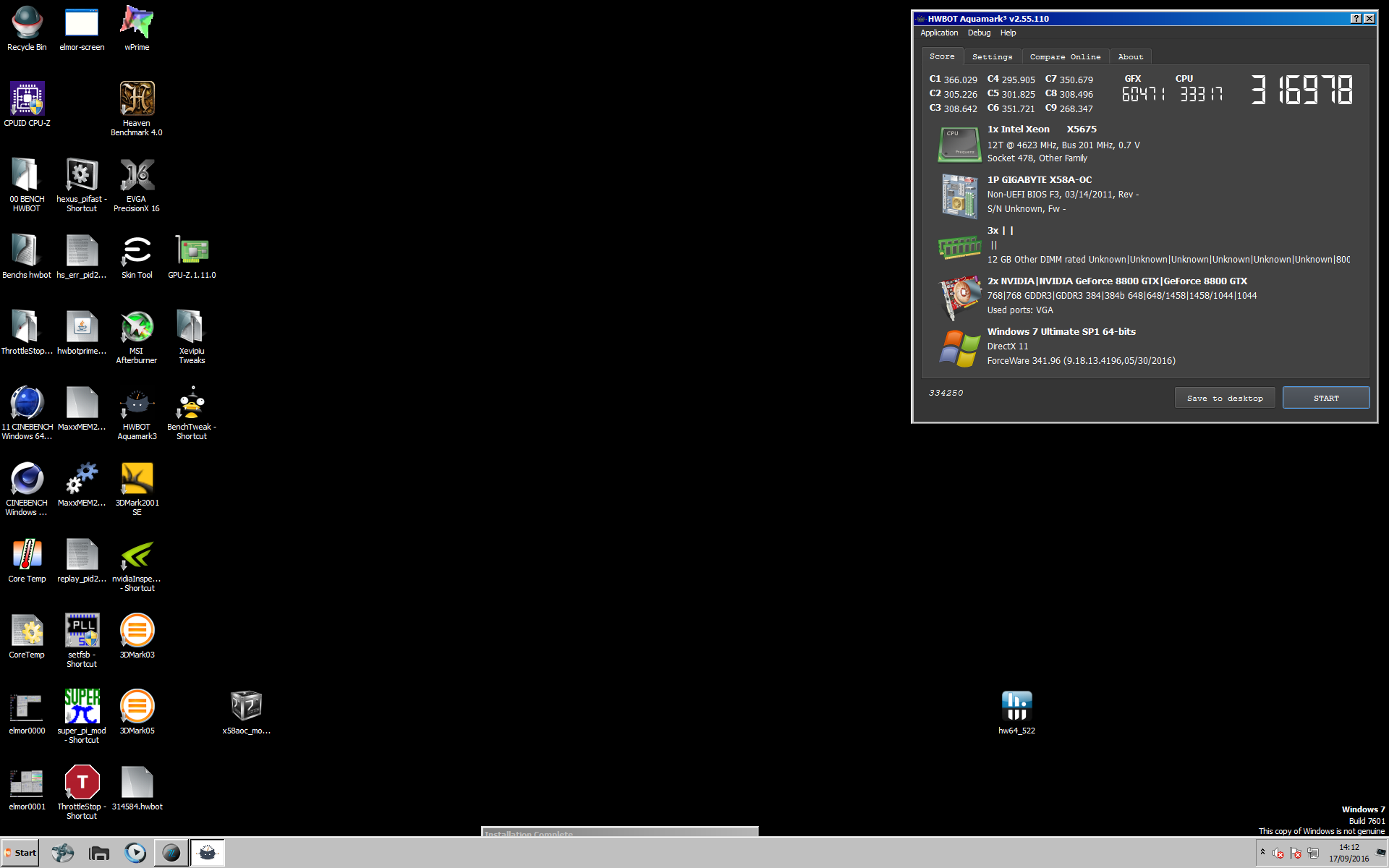Show hidden system tray icons arrow

tap(1262, 852)
